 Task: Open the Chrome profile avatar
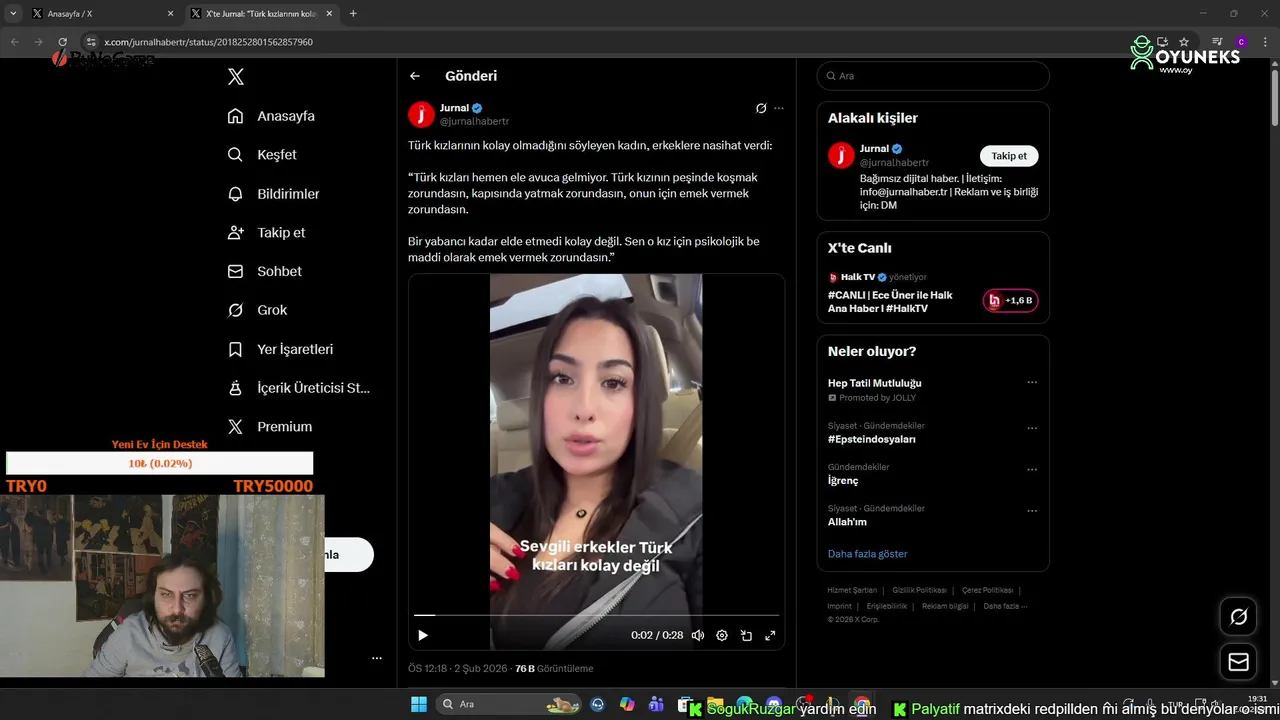pos(1241,42)
